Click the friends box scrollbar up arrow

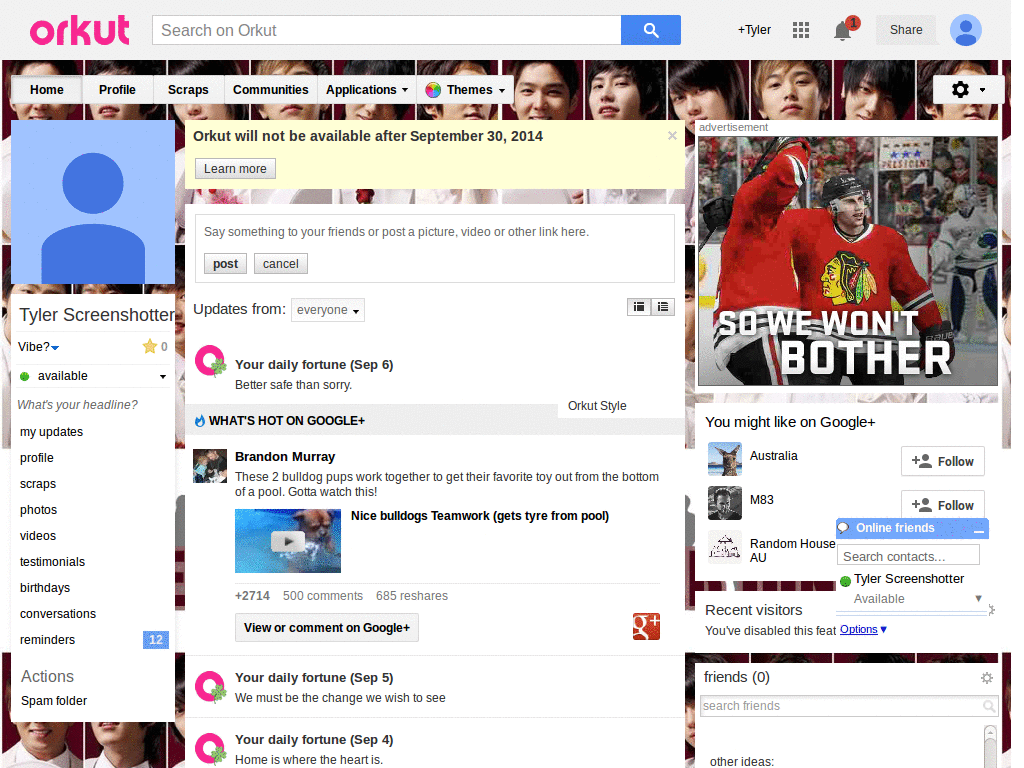coord(990,732)
